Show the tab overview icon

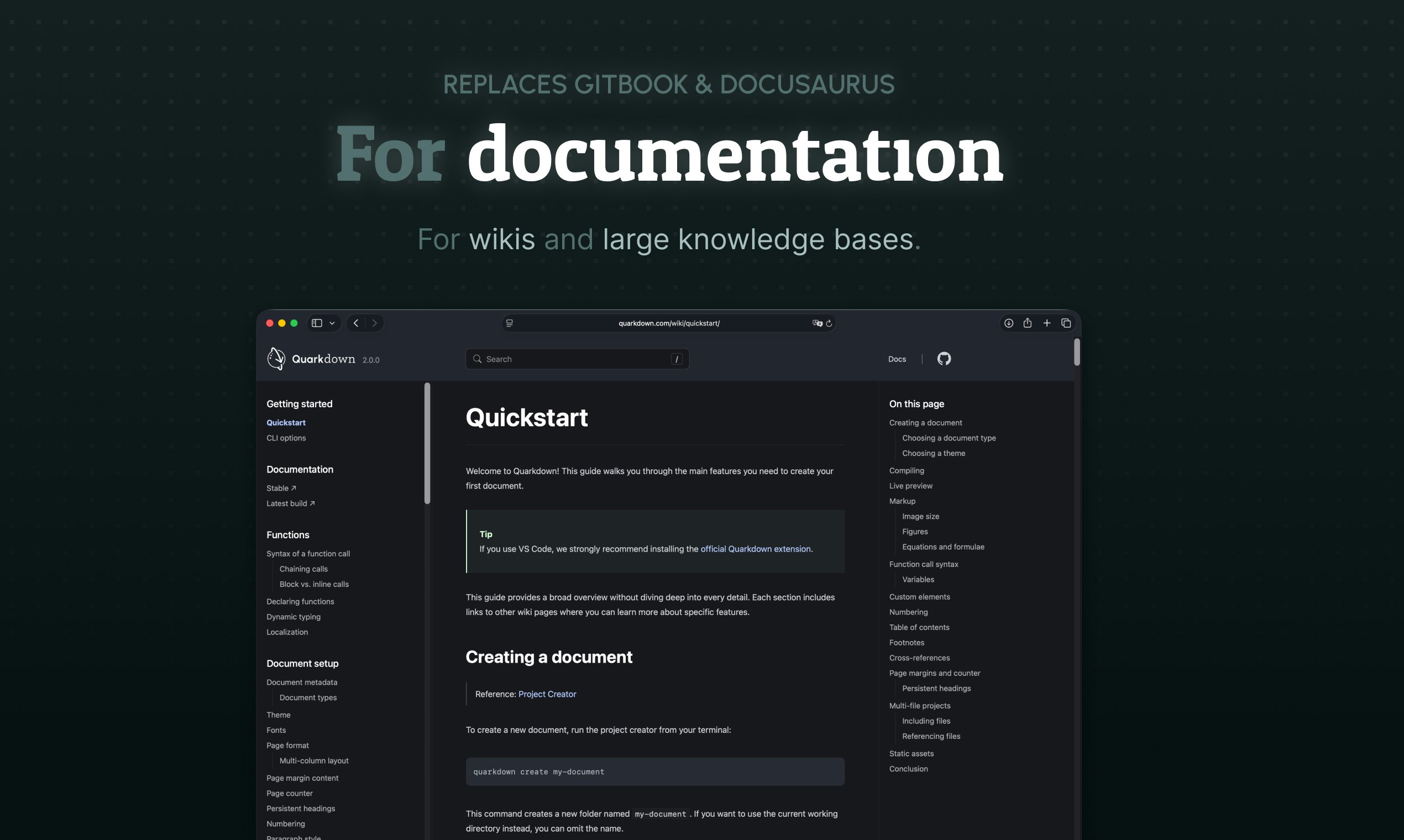(x=1066, y=323)
